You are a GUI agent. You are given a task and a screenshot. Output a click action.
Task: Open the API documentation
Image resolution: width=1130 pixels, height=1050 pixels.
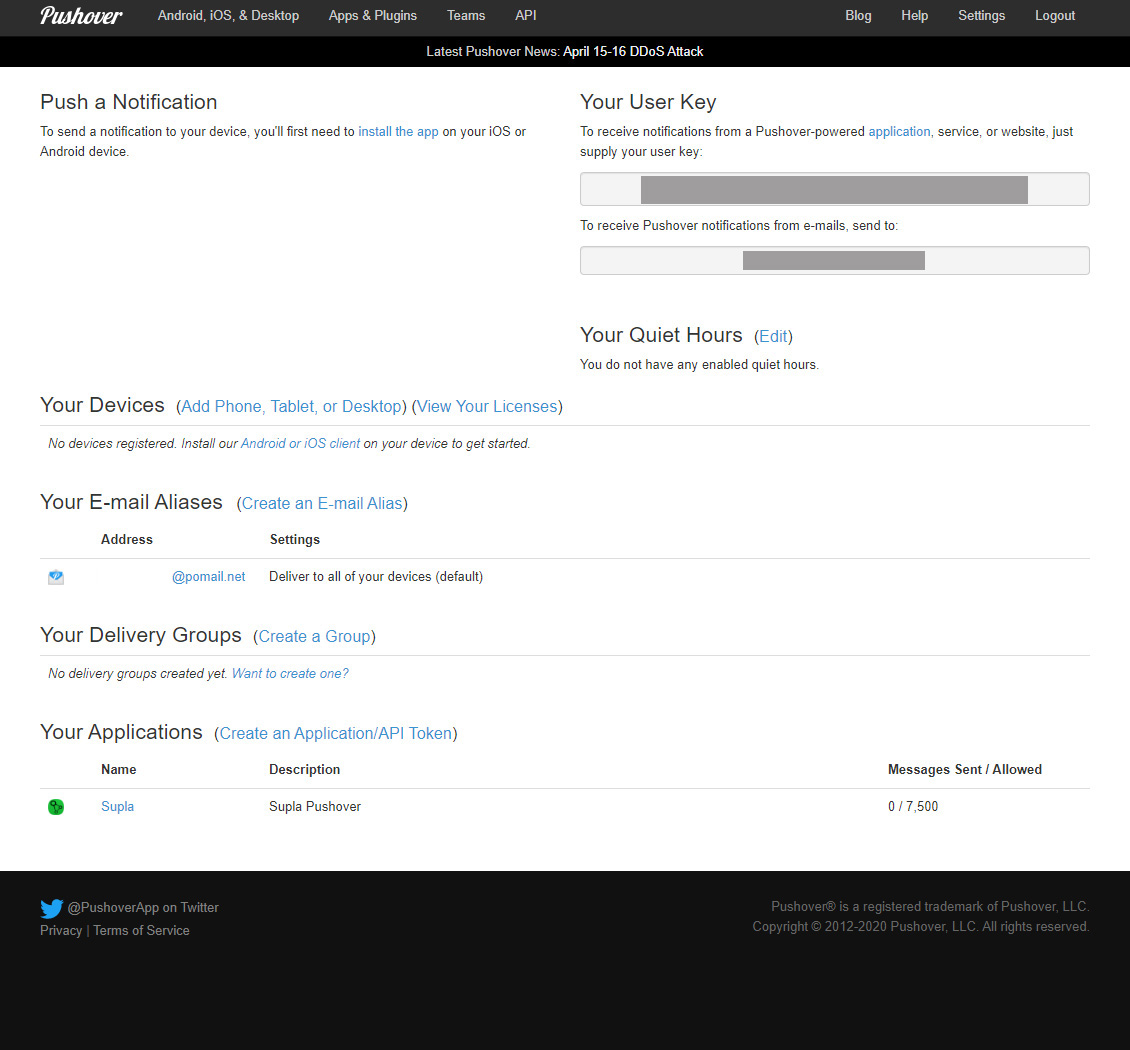pos(525,15)
